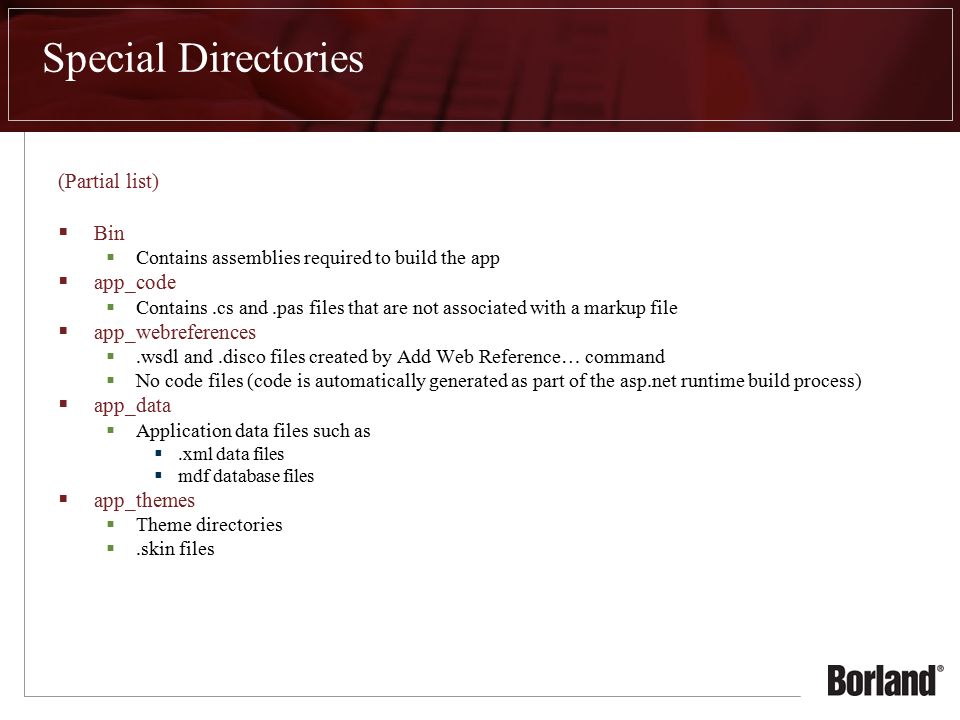
Task: Click the 'No code files' line
Action: (498, 381)
